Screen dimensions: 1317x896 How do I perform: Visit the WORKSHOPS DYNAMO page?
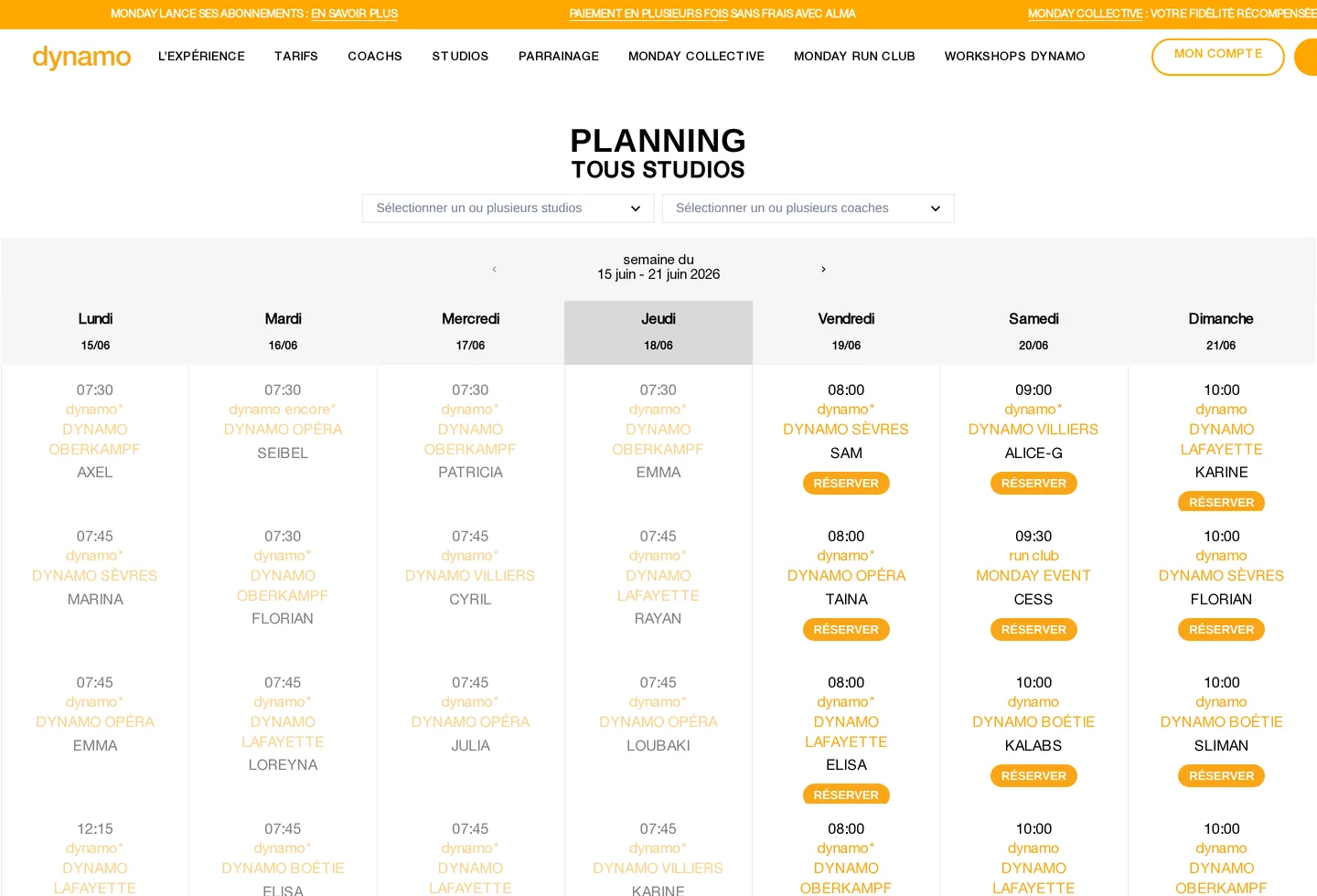tap(1015, 57)
